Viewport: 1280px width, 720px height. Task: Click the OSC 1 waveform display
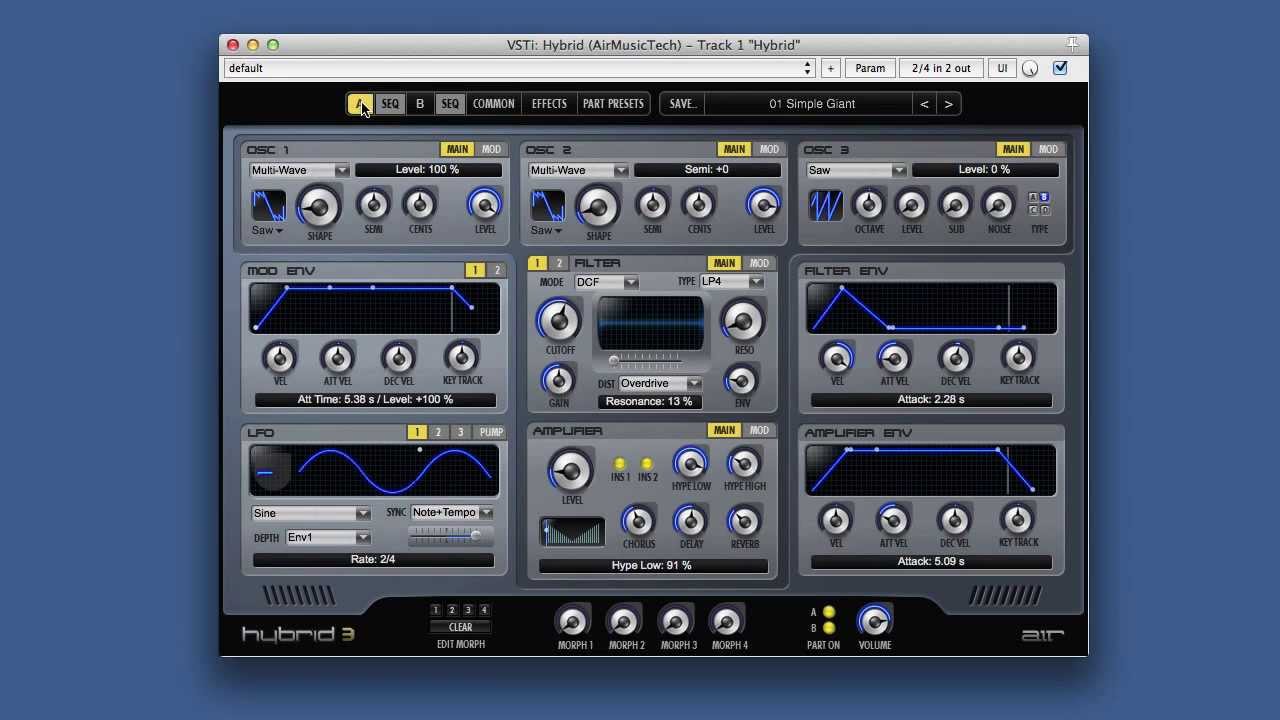point(268,206)
